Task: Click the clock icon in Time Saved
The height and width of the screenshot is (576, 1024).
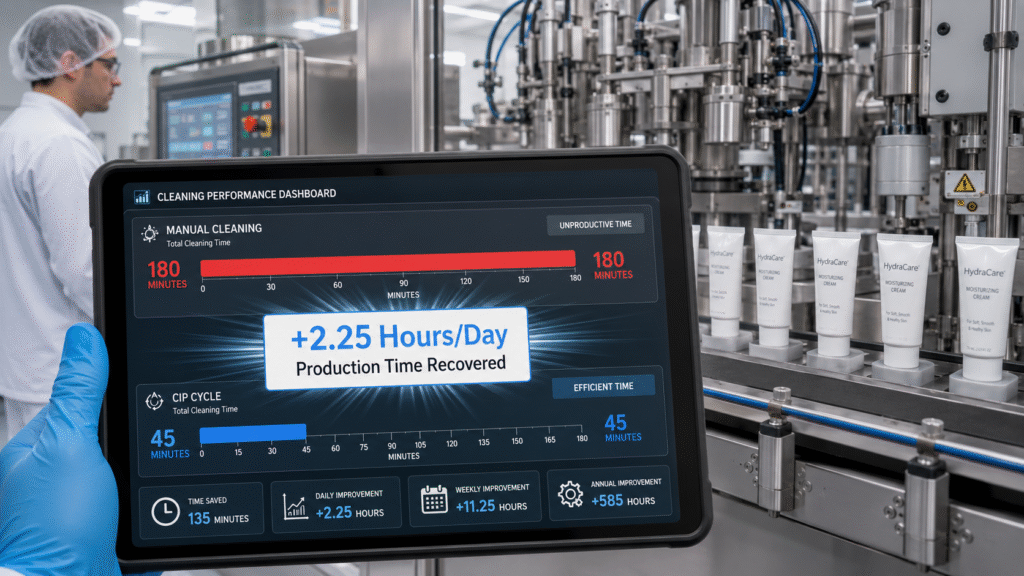Action: point(165,511)
